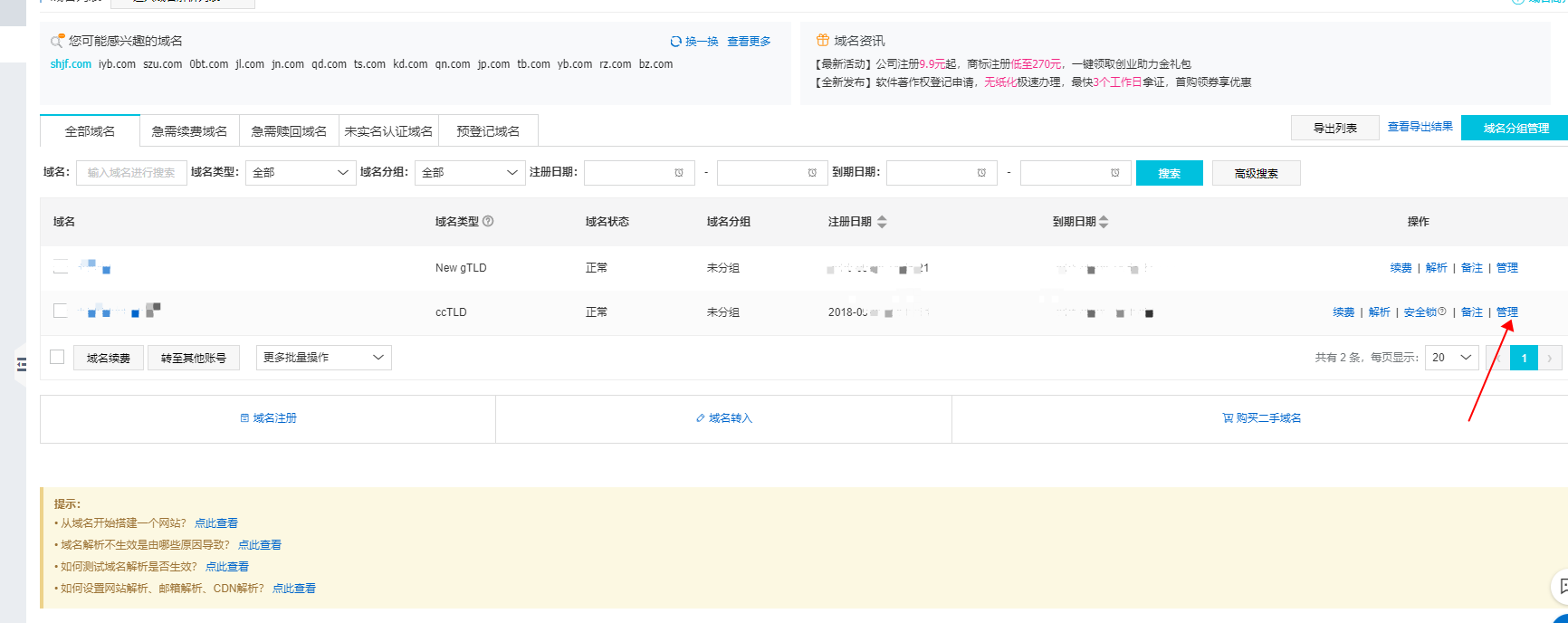Click 管理 in the New gTLD row
The image size is (1568, 623).
(1507, 267)
